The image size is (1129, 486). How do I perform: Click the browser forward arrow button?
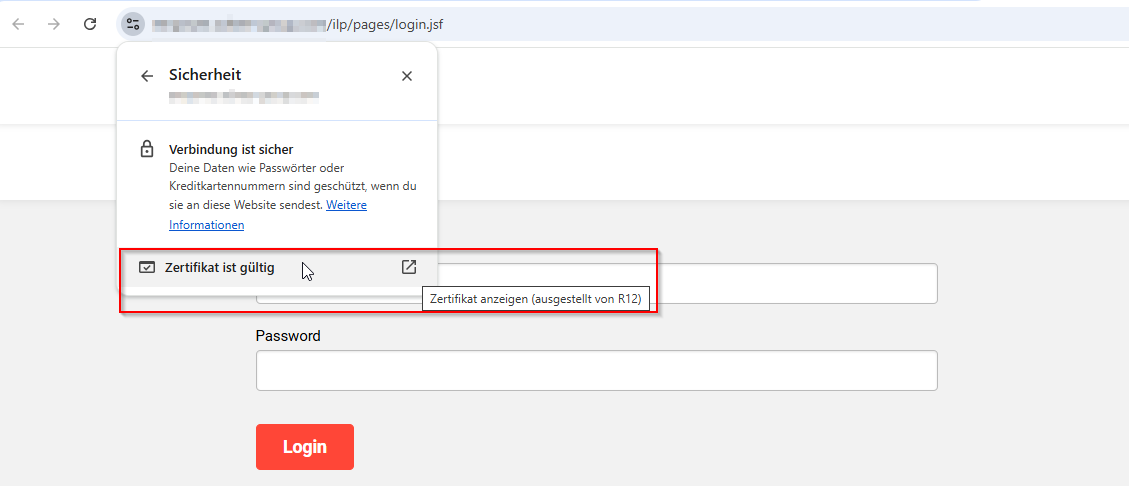[54, 24]
